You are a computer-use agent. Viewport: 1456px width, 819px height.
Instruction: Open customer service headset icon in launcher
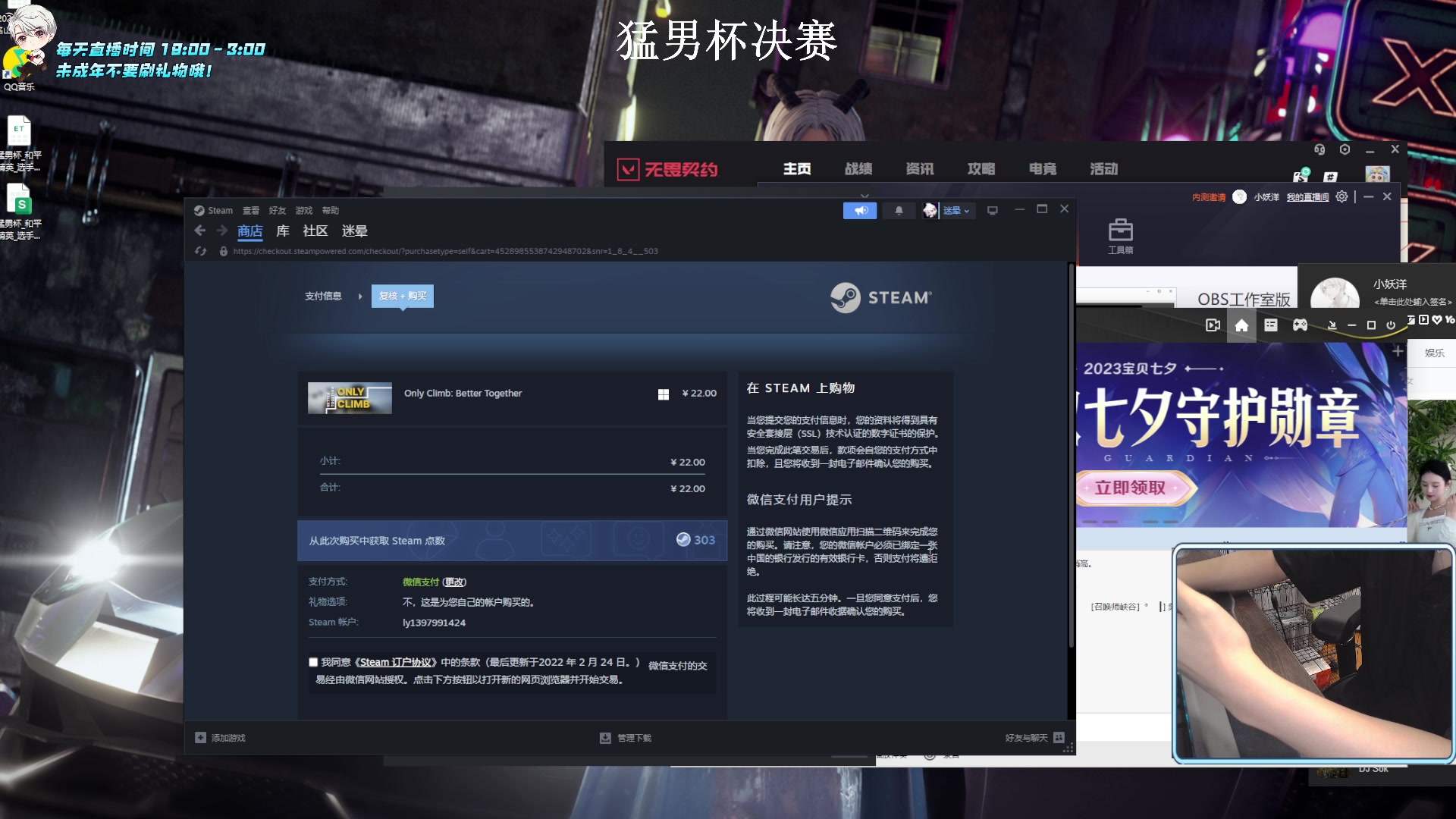click(1319, 149)
